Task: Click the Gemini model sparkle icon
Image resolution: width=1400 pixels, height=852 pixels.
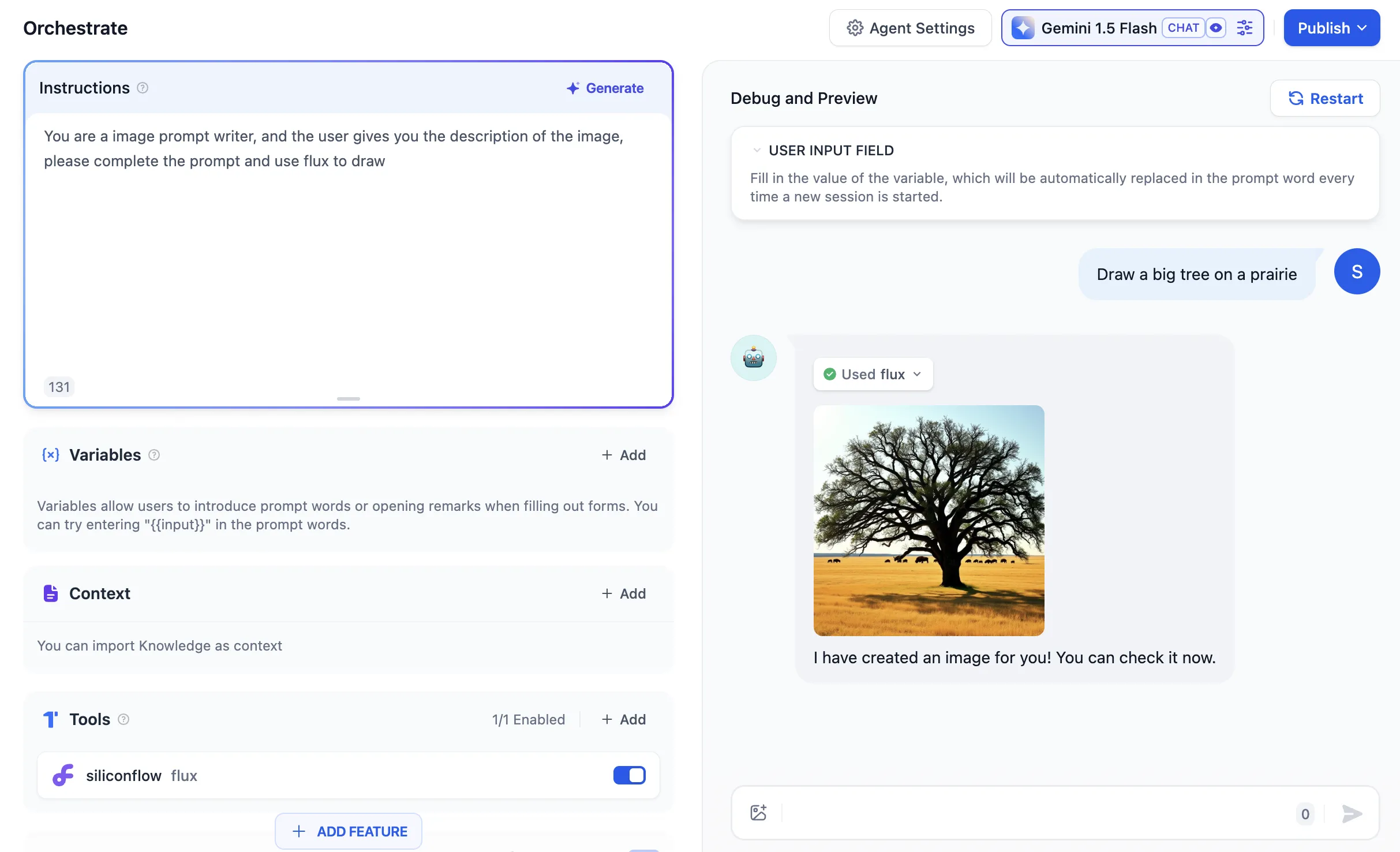Action: 1023,28
